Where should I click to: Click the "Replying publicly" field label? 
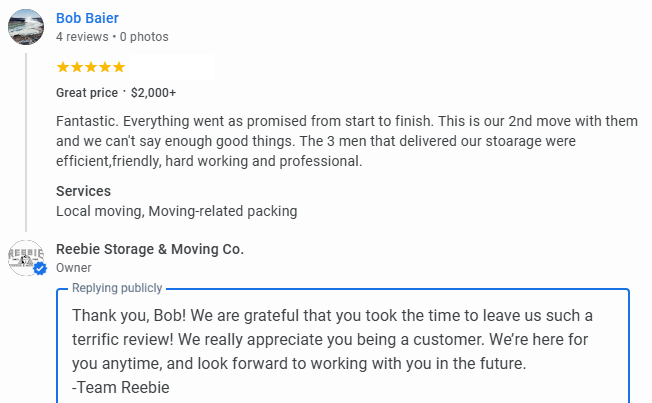coord(117,288)
